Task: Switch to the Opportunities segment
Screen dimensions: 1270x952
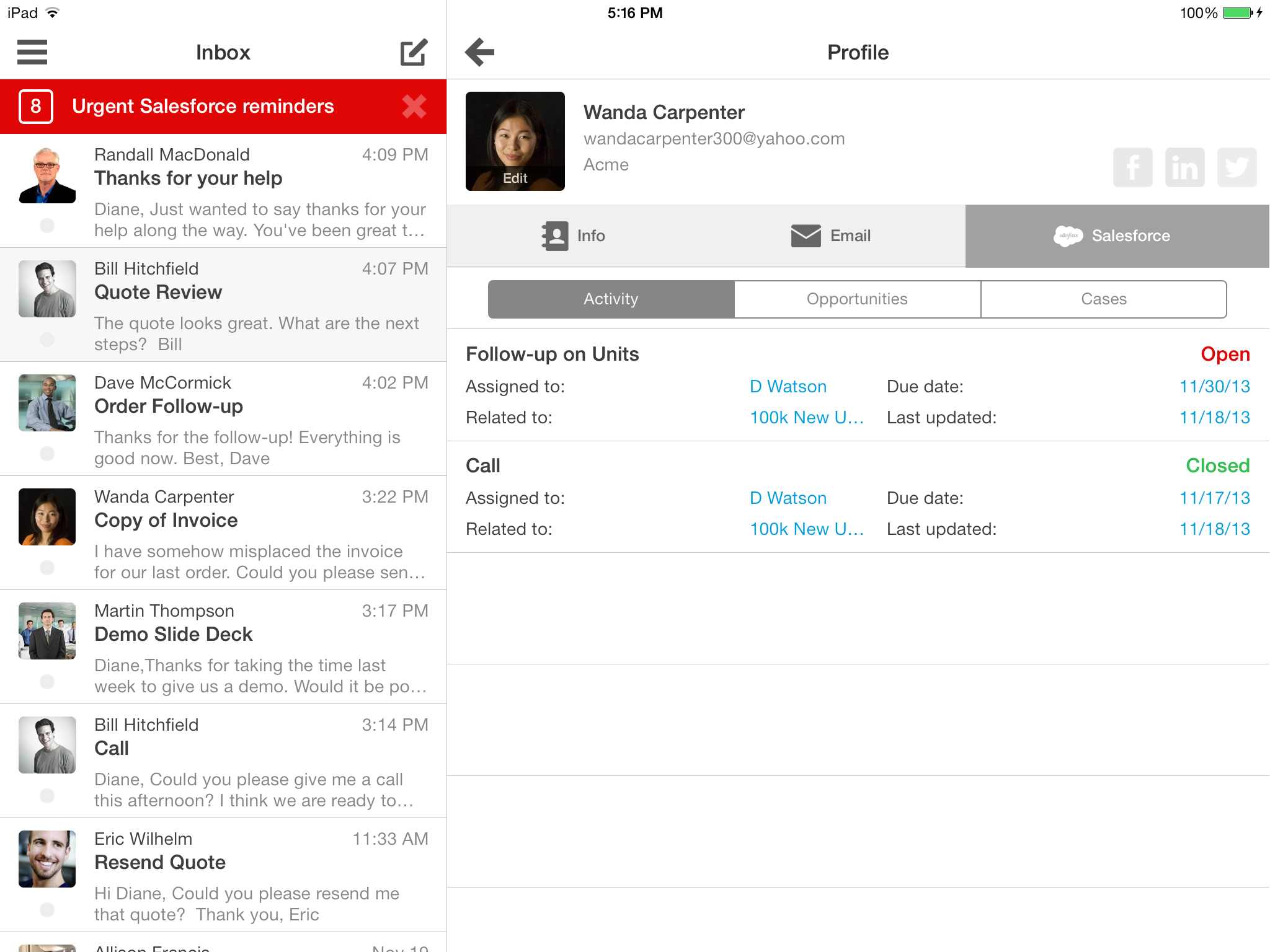Action: click(857, 299)
